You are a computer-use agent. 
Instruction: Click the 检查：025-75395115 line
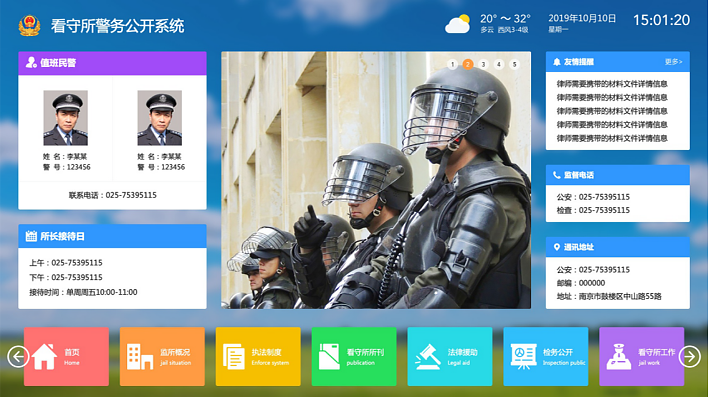pyautogui.click(x=593, y=210)
